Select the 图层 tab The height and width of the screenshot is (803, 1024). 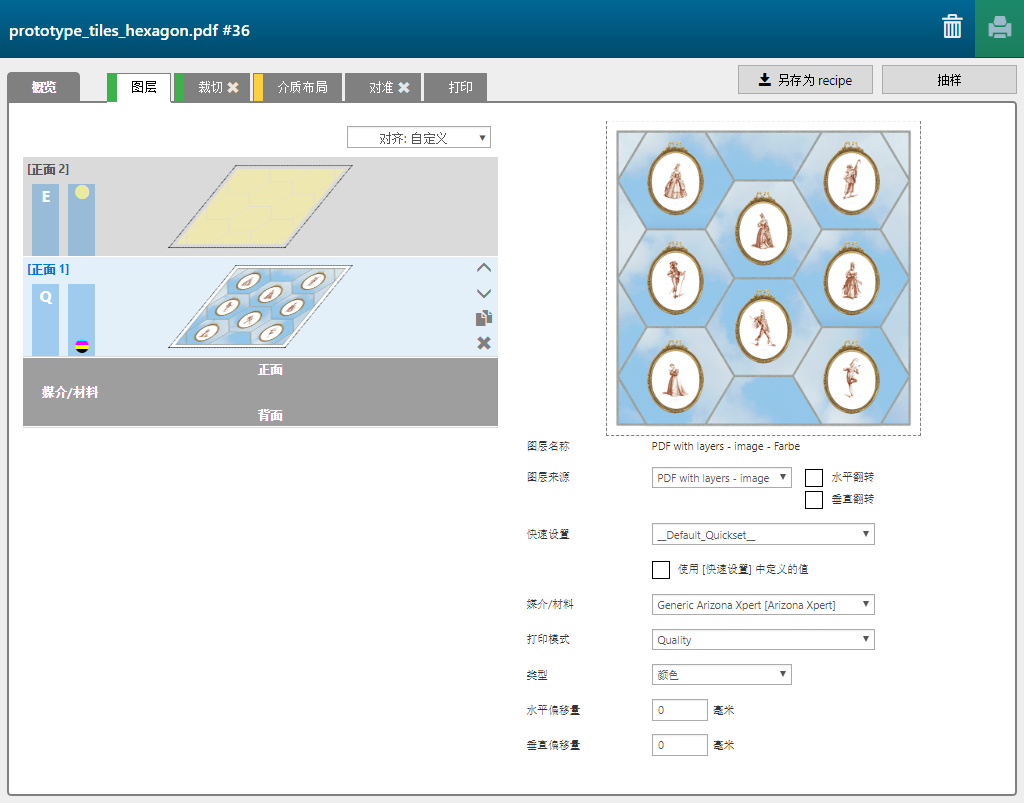pyautogui.click(x=139, y=87)
